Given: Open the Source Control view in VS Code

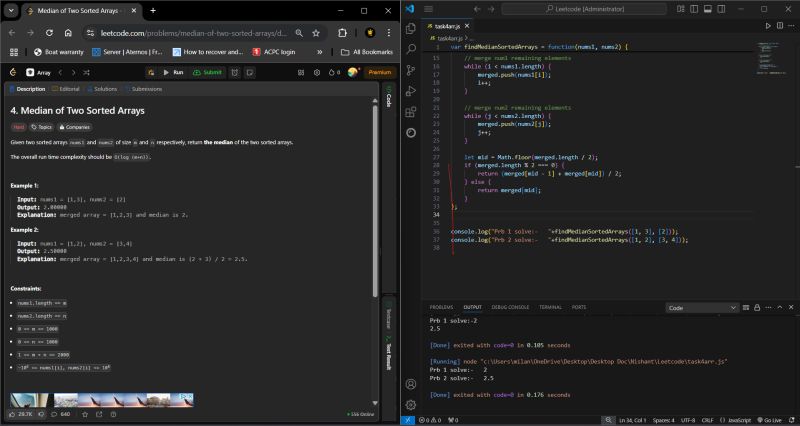Looking at the screenshot, I should 411,70.
